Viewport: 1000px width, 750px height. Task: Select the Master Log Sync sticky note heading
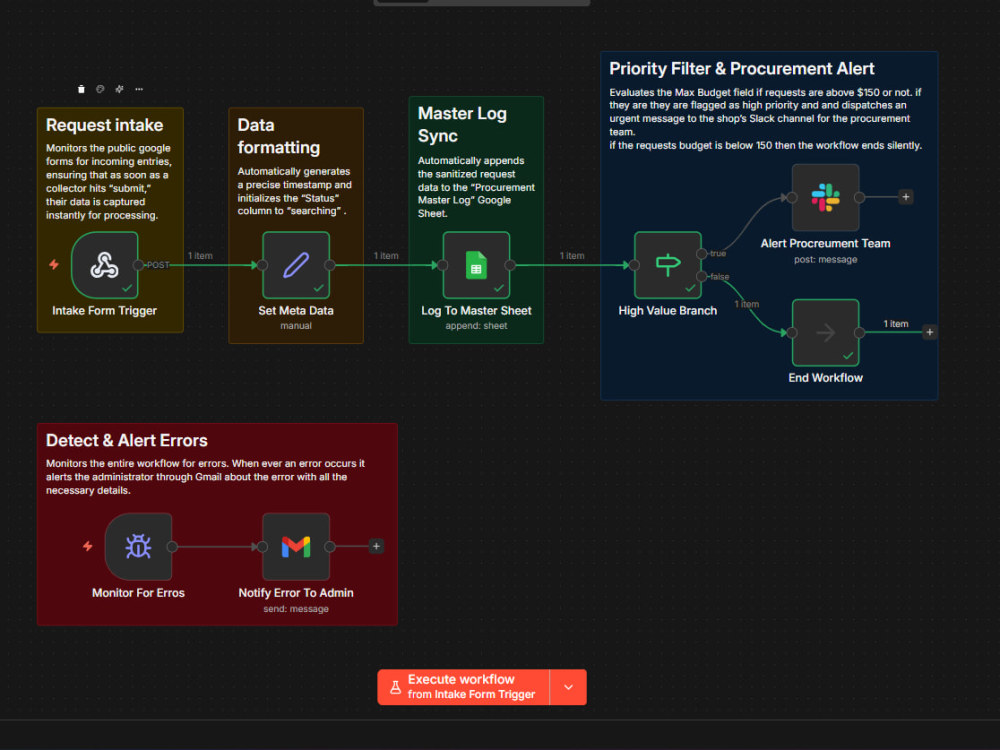point(462,124)
